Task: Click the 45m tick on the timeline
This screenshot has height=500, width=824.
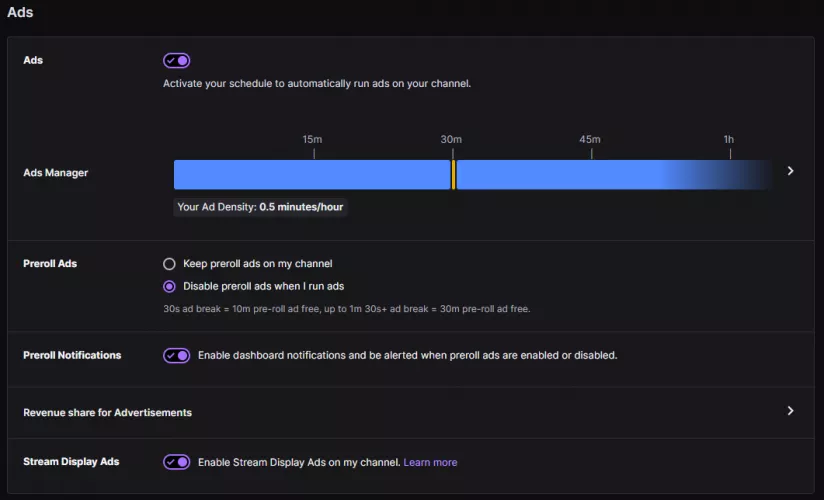Action: (591, 153)
